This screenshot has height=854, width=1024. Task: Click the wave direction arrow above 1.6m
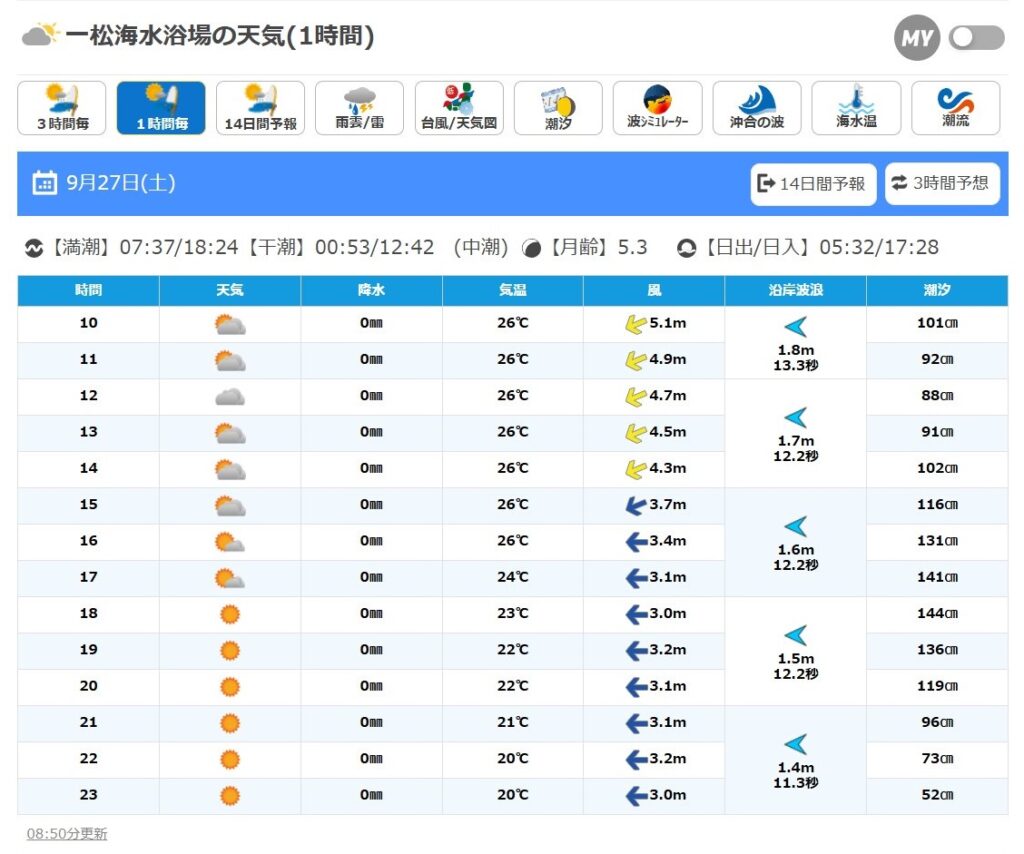[x=796, y=526]
